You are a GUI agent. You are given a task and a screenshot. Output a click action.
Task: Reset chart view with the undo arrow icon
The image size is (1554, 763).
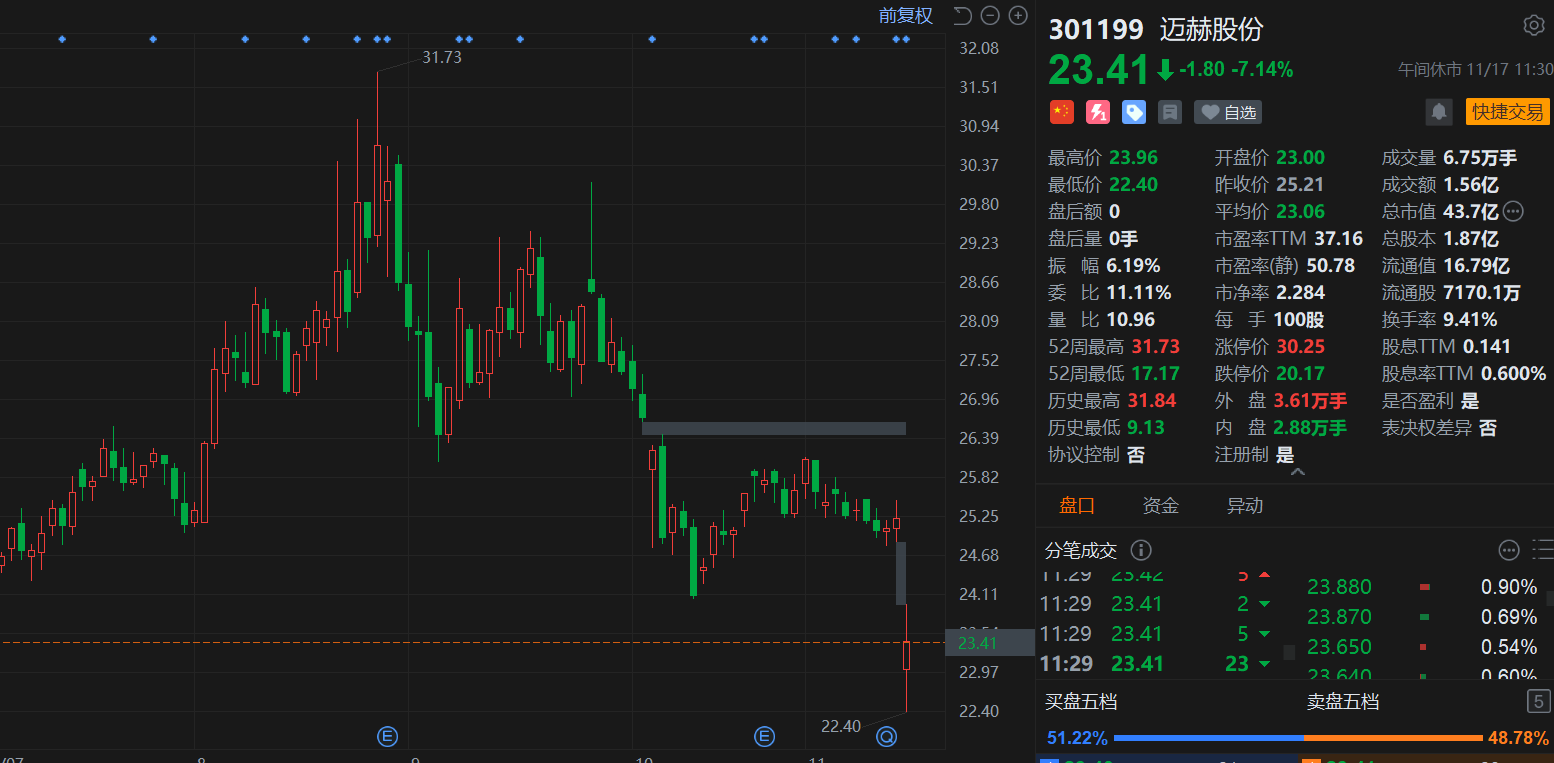(x=962, y=15)
